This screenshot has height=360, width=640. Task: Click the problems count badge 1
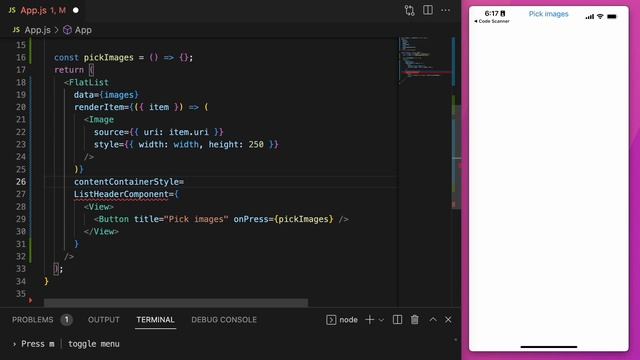pos(67,320)
